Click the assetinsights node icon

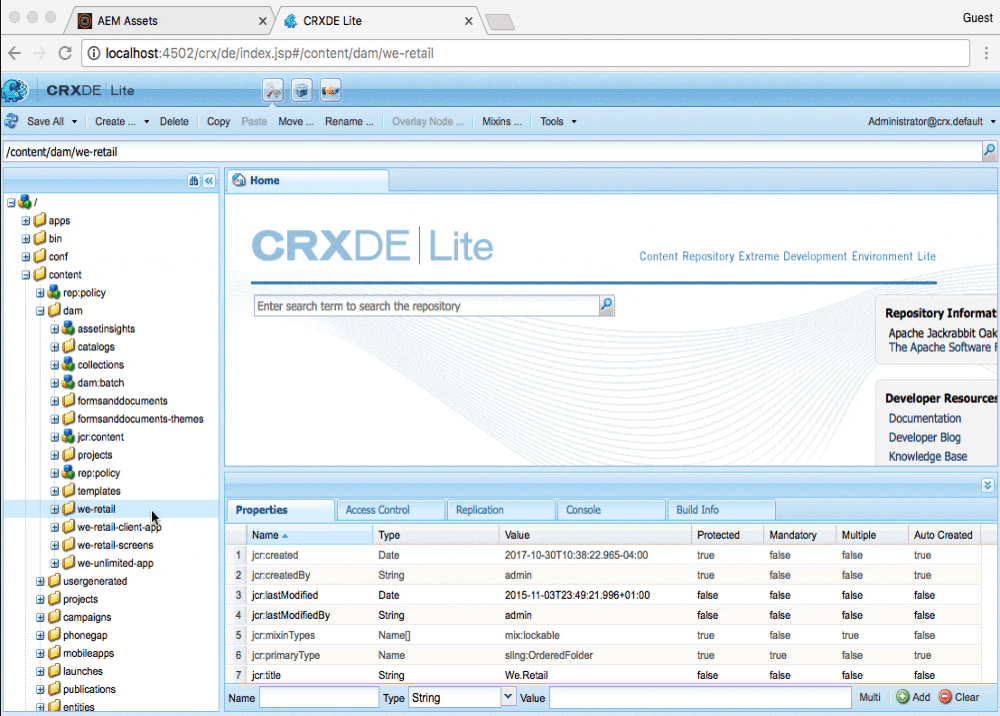point(68,328)
